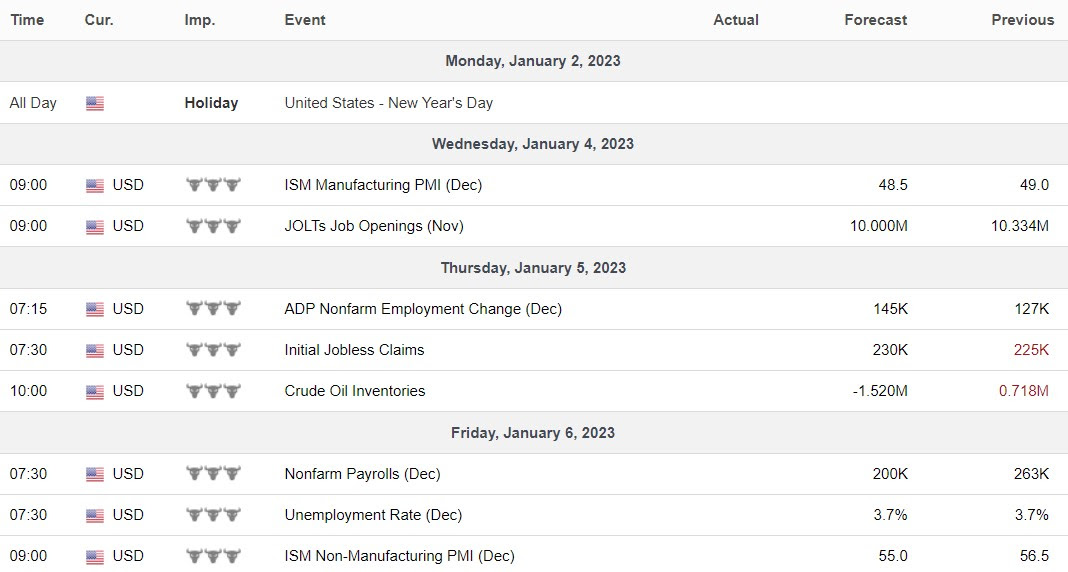Click the US flag in Unemployment Rate row
This screenshot has height=572, width=1068.
[95, 515]
